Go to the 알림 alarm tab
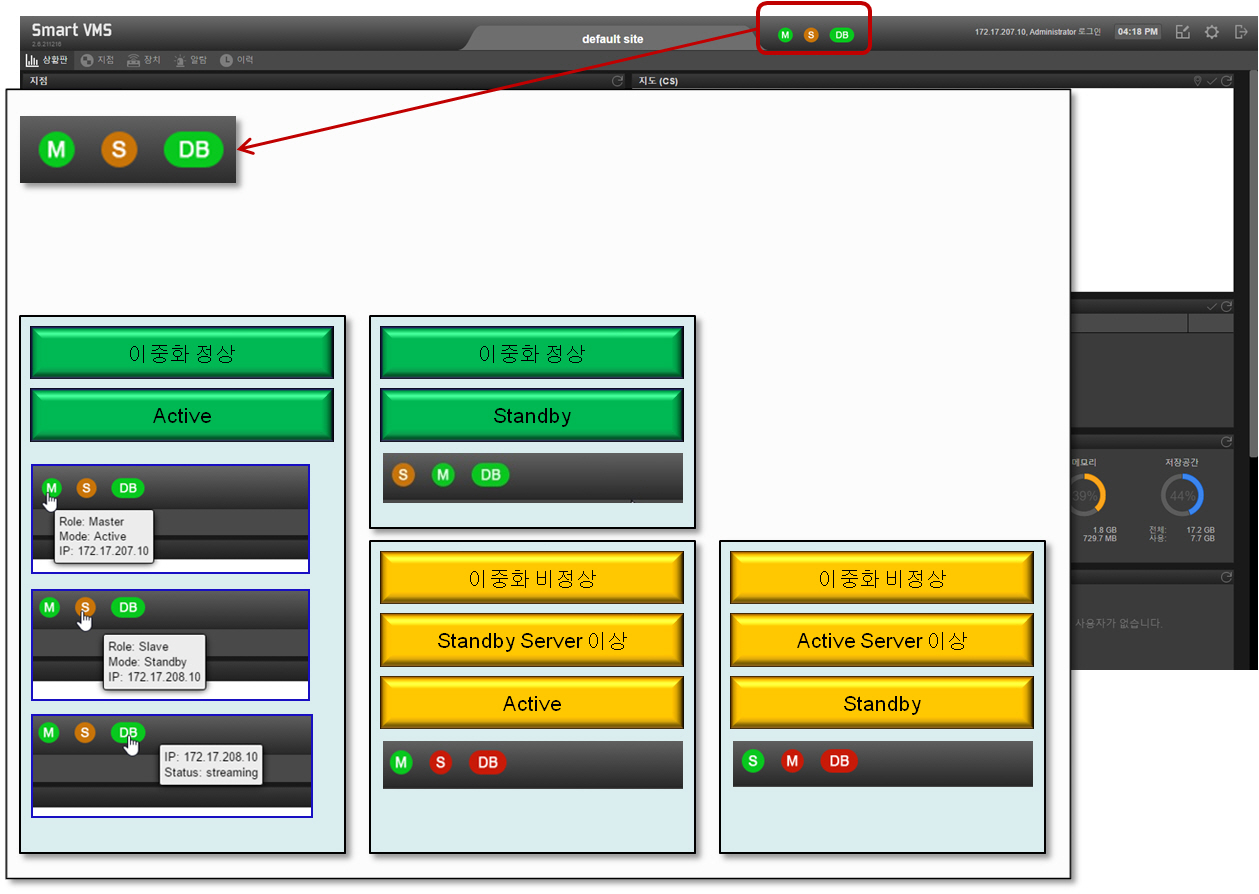 191,60
